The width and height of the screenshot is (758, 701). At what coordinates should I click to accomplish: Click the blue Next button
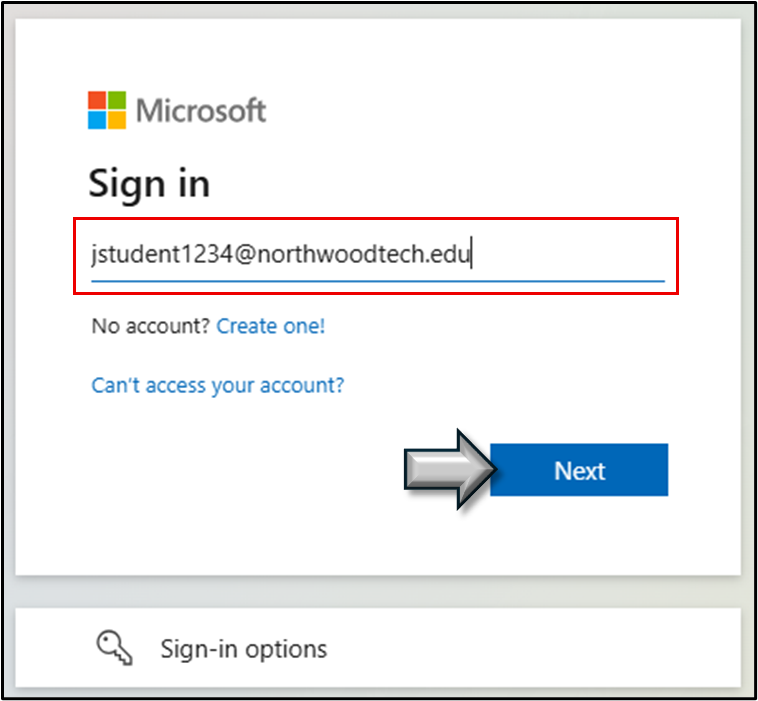tap(579, 469)
